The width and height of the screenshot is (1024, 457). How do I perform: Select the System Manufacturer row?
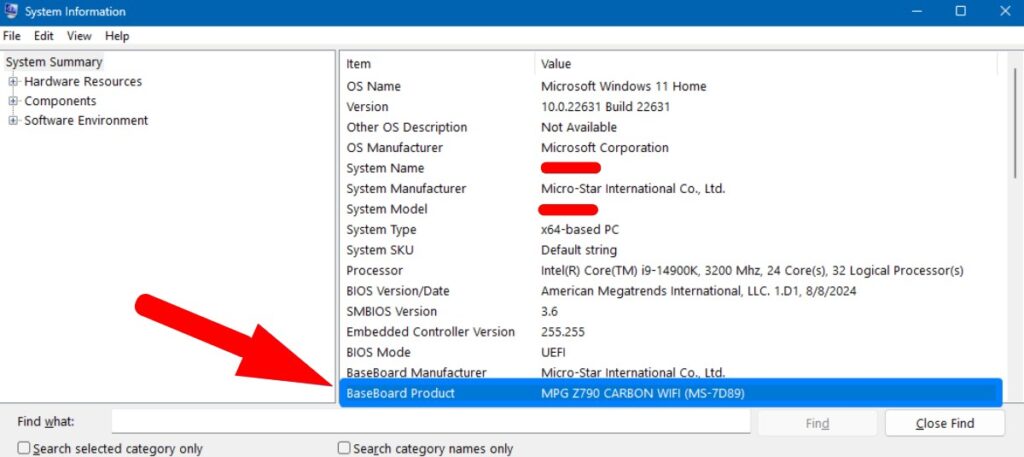point(671,189)
